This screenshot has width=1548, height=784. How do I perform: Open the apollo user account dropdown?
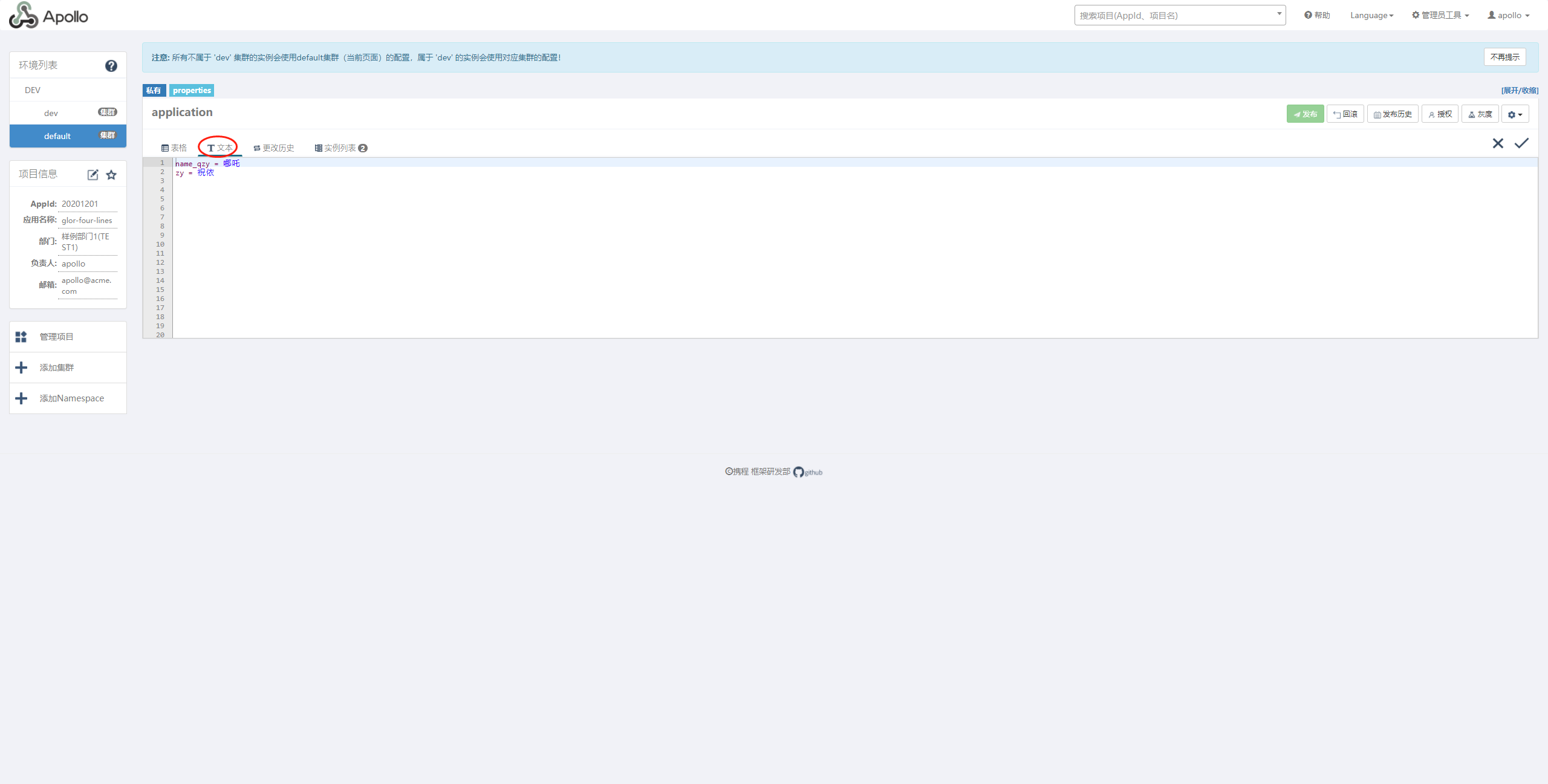1508,15
